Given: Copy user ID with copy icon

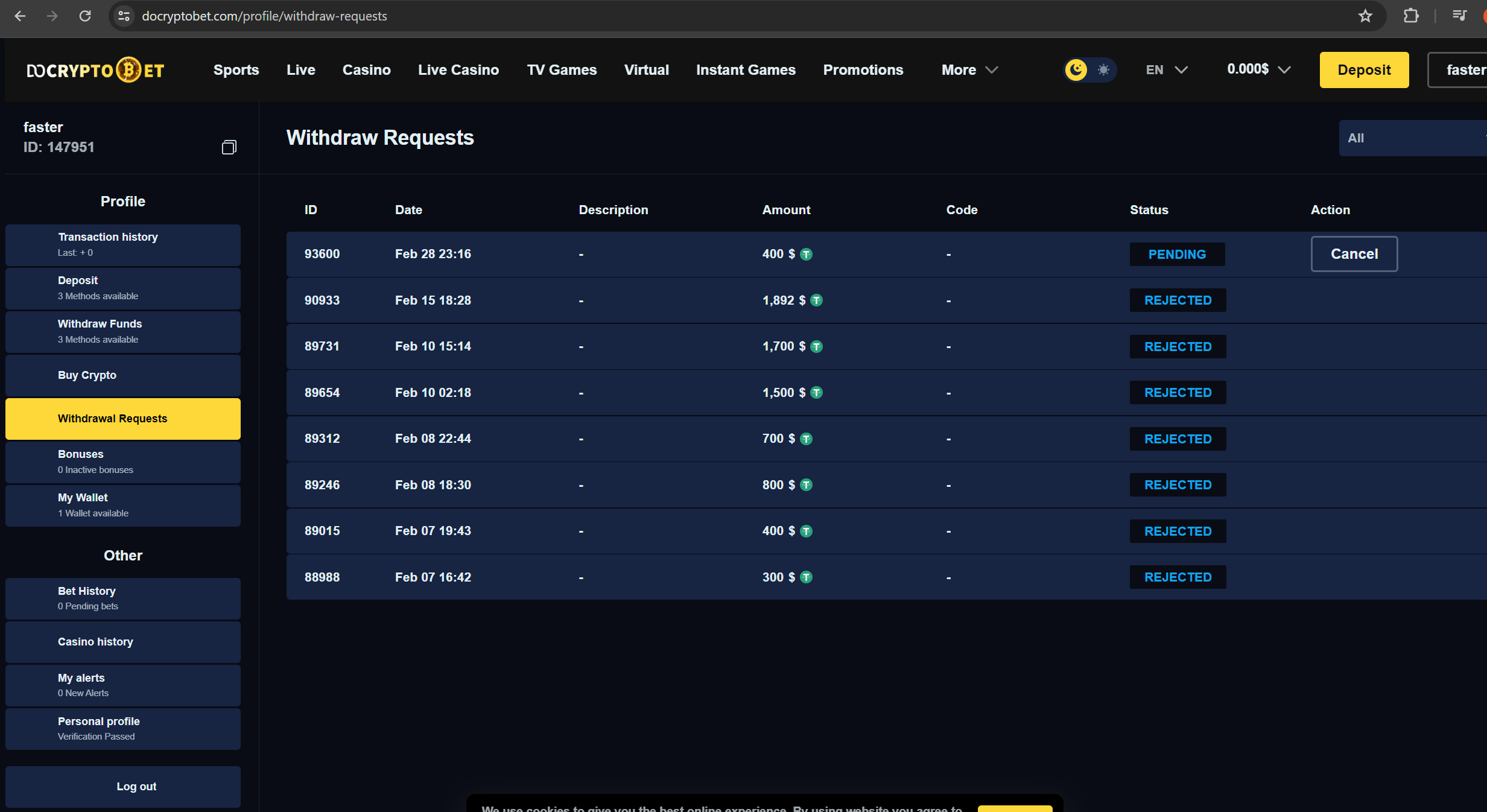Looking at the screenshot, I should (229, 147).
